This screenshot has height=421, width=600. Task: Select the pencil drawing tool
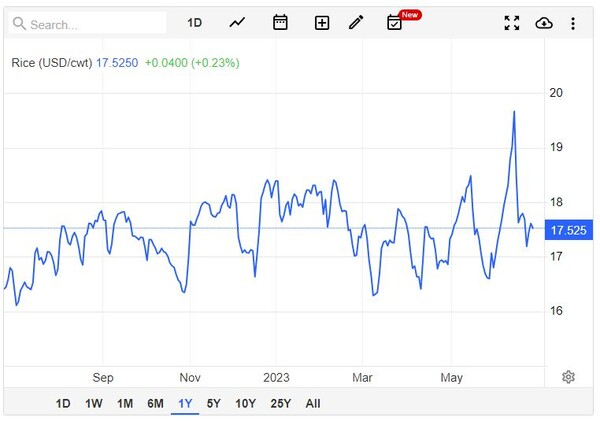pyautogui.click(x=356, y=22)
